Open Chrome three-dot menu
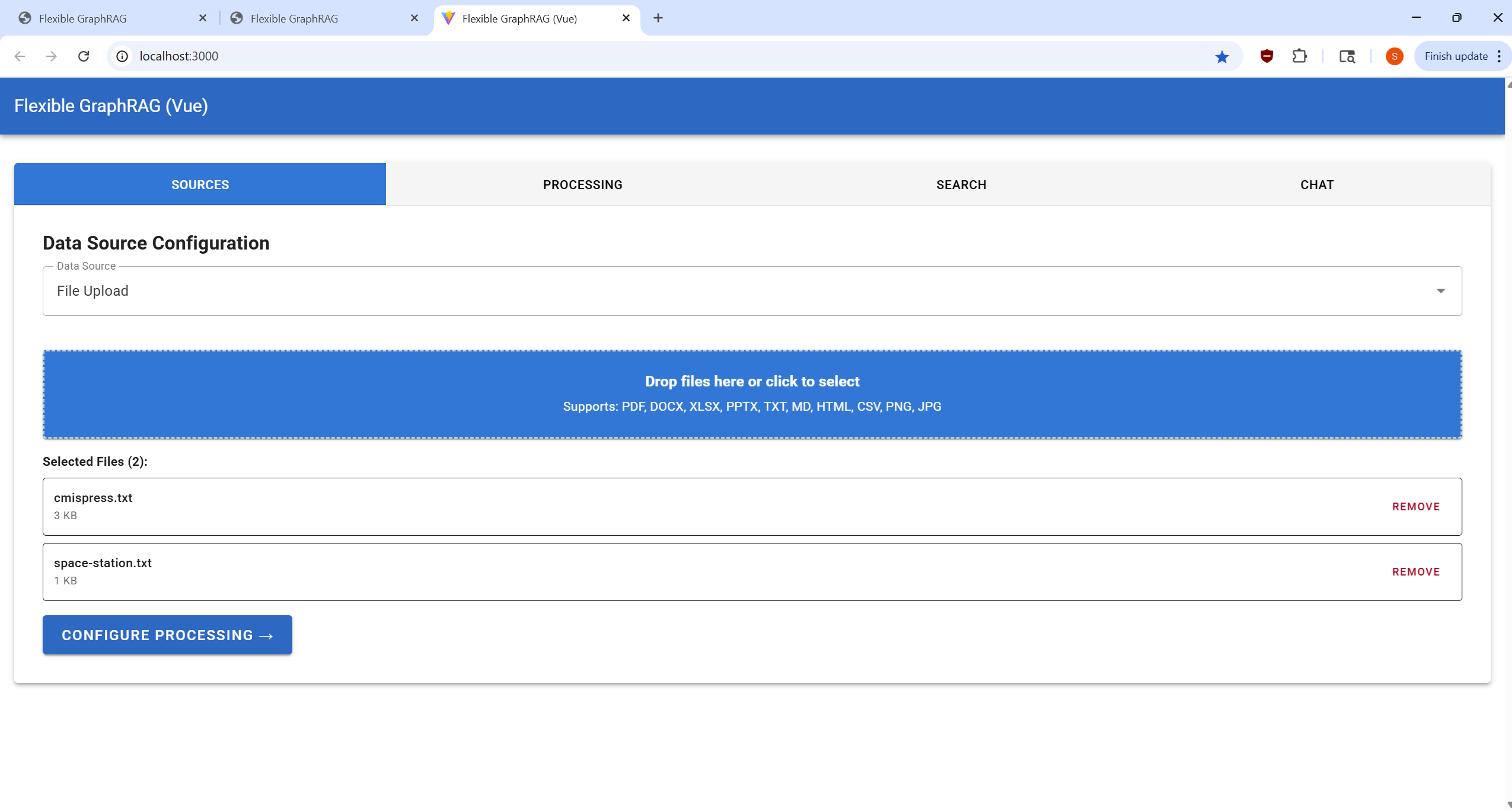The image size is (1512, 812). click(x=1499, y=56)
